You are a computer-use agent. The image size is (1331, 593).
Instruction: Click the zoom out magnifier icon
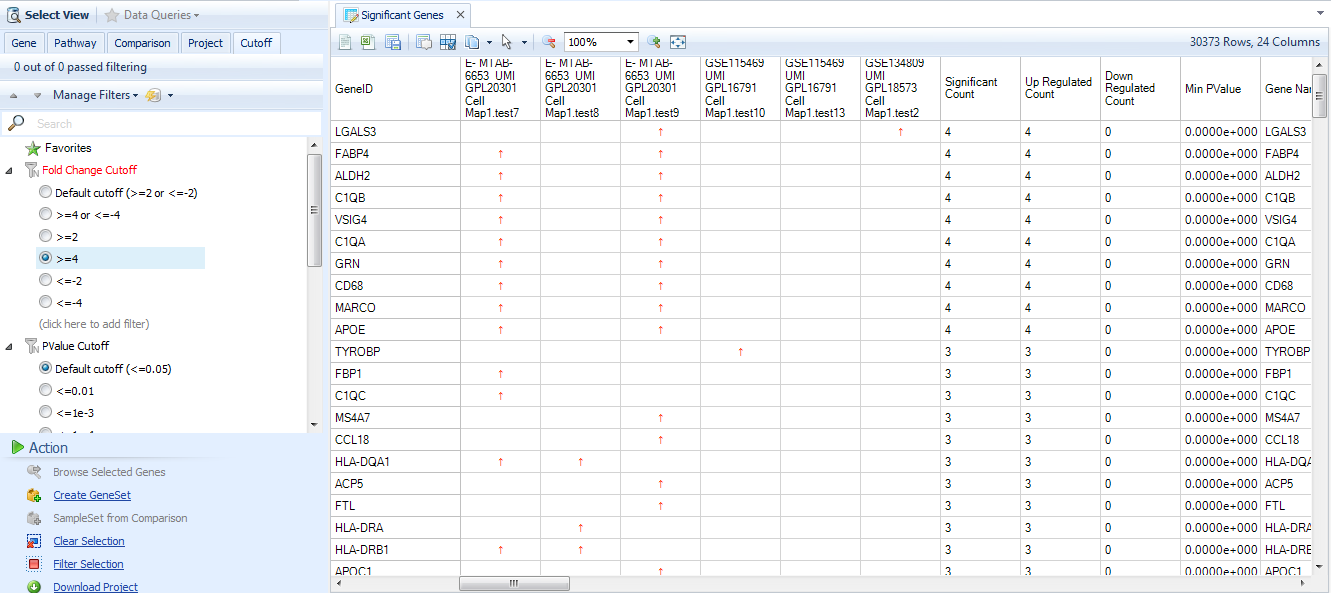coord(549,42)
